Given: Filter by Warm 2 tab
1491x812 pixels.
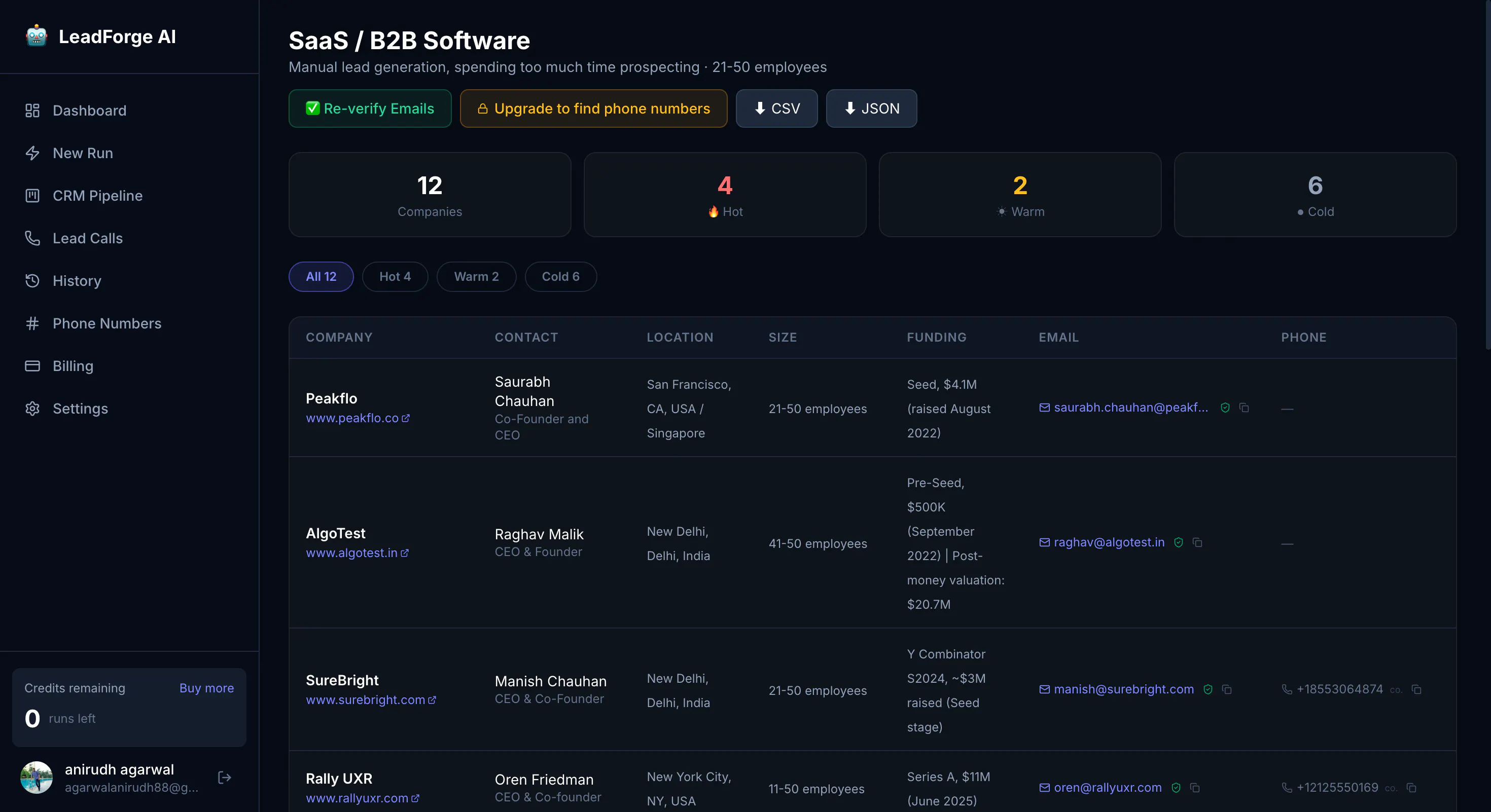Looking at the screenshot, I should (x=476, y=276).
